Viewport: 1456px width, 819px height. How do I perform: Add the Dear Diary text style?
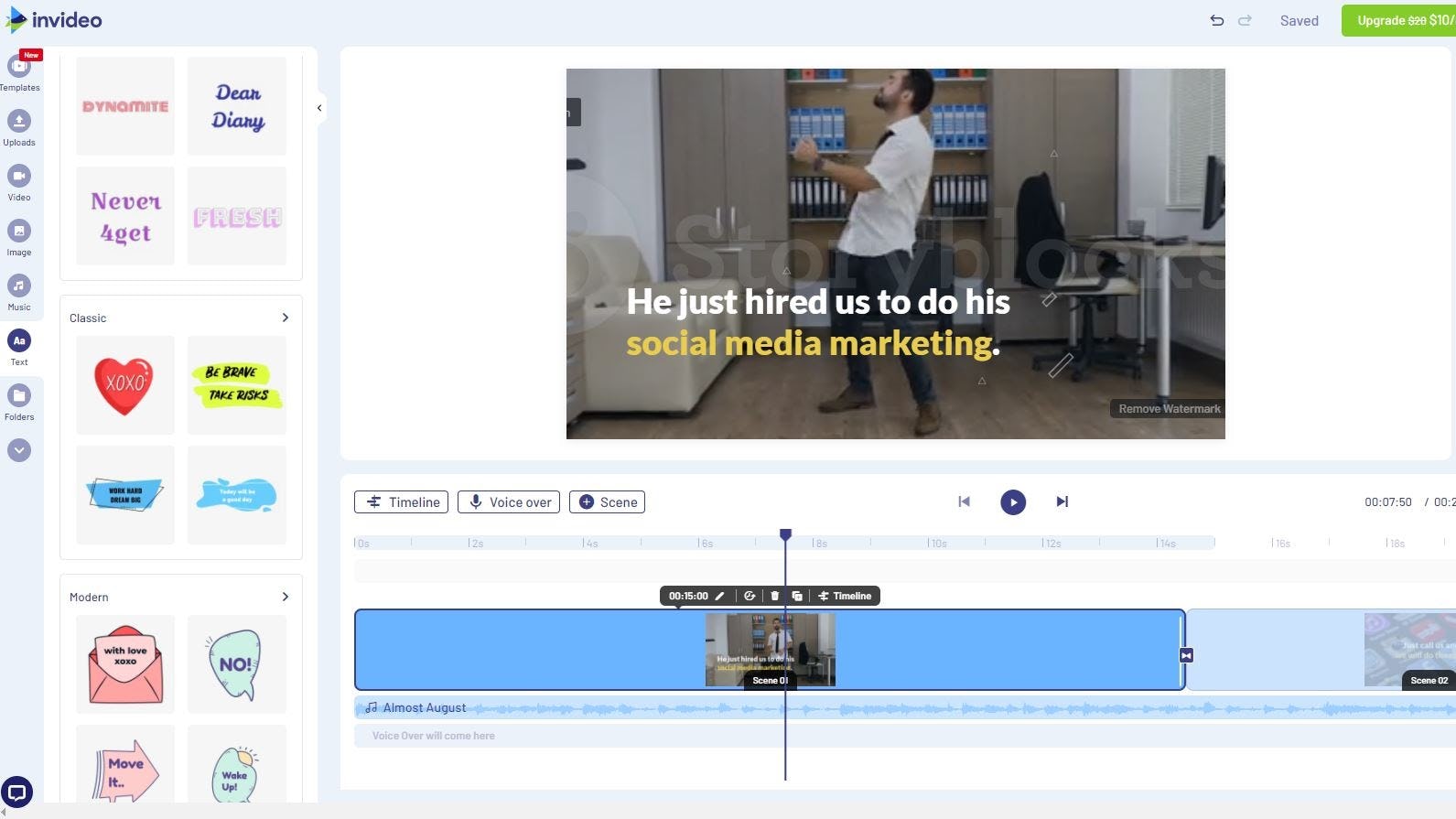237,106
